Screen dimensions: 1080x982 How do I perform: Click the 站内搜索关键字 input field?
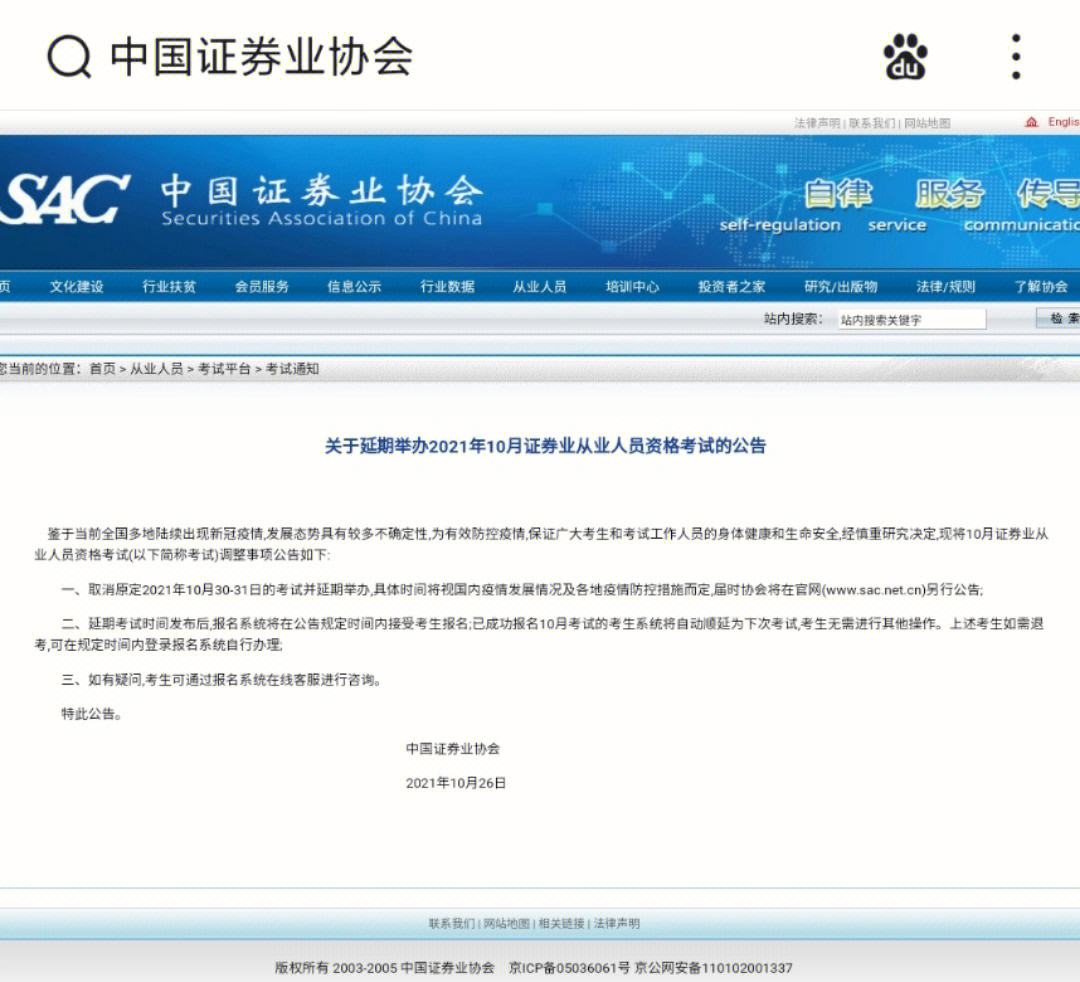(x=912, y=320)
